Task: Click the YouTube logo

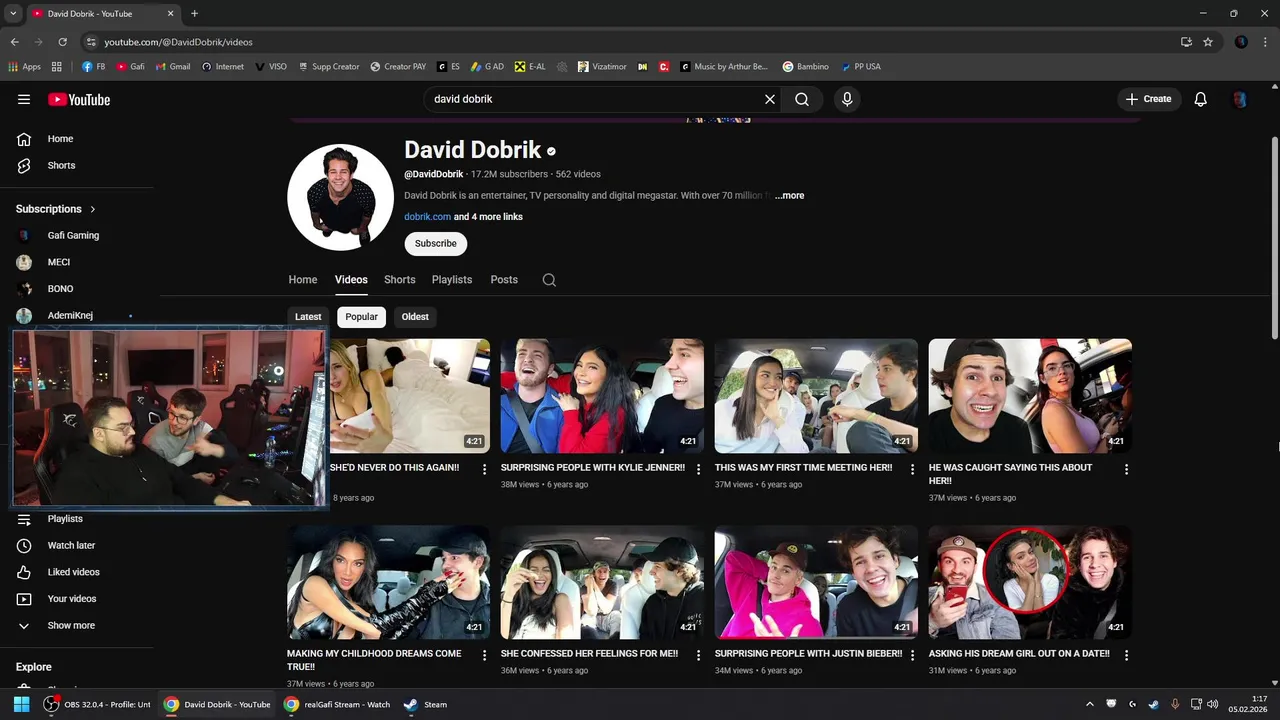Action: [x=79, y=99]
